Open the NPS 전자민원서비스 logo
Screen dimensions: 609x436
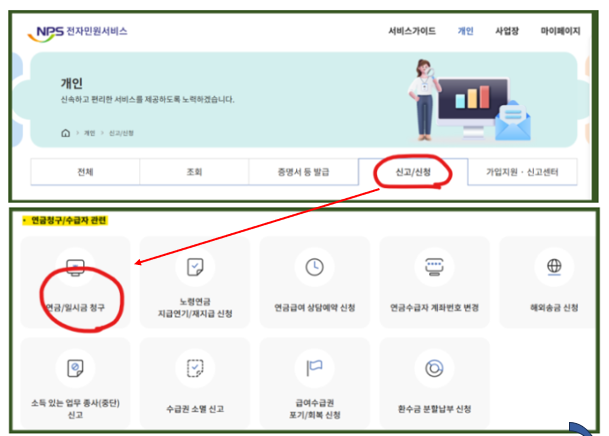point(77,33)
